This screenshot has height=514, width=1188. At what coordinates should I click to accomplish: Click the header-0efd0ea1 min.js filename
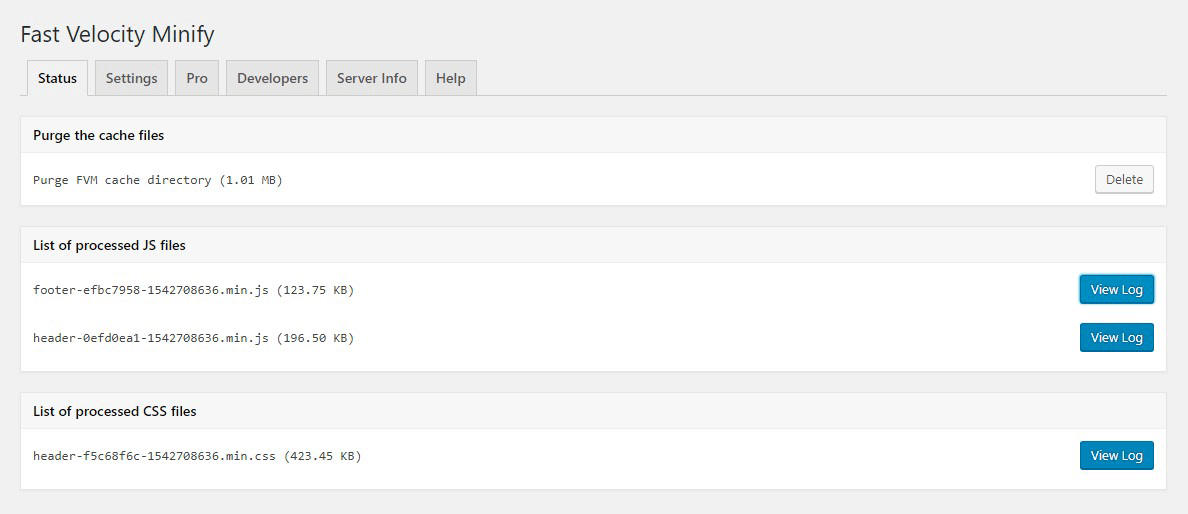(x=150, y=338)
